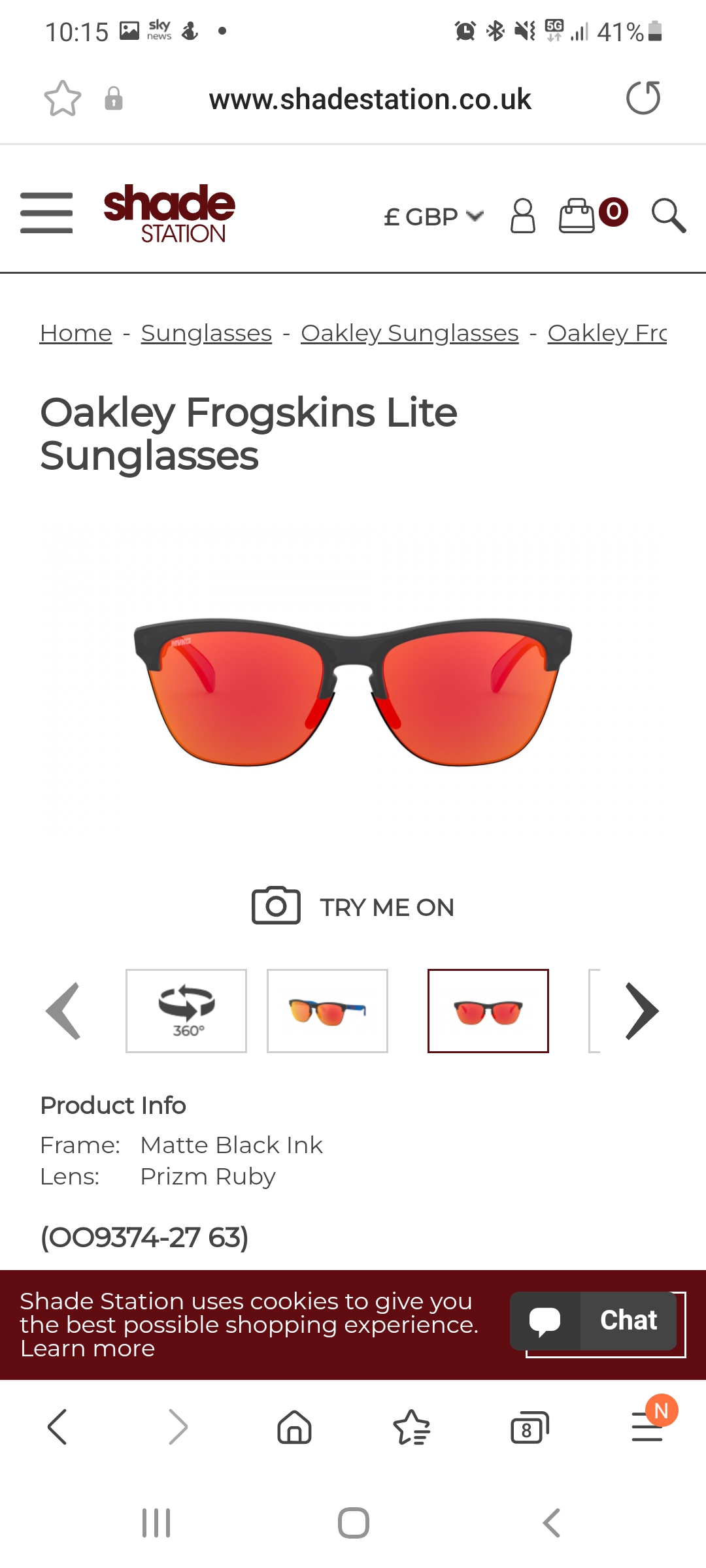This screenshot has height=1568, width=706.
Task: Open the browser bookmarks list icon
Action: [x=412, y=1427]
